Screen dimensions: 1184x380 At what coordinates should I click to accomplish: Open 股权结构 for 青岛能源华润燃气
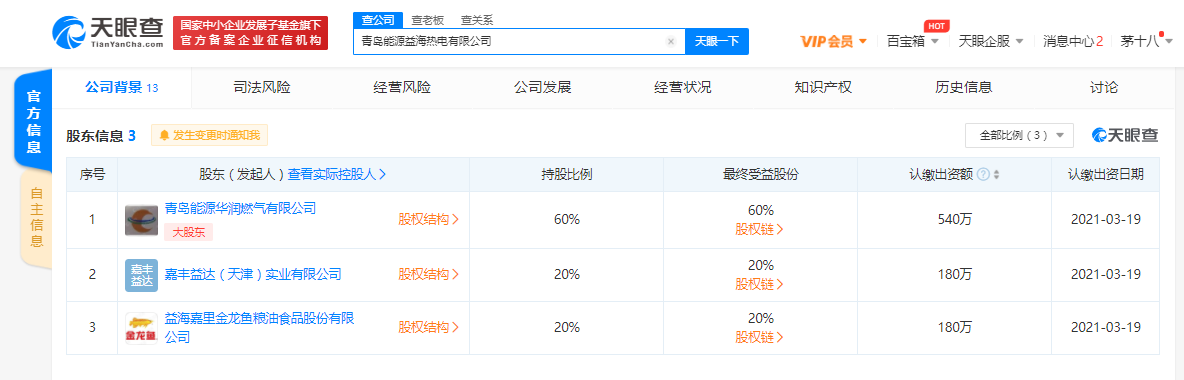(x=428, y=220)
